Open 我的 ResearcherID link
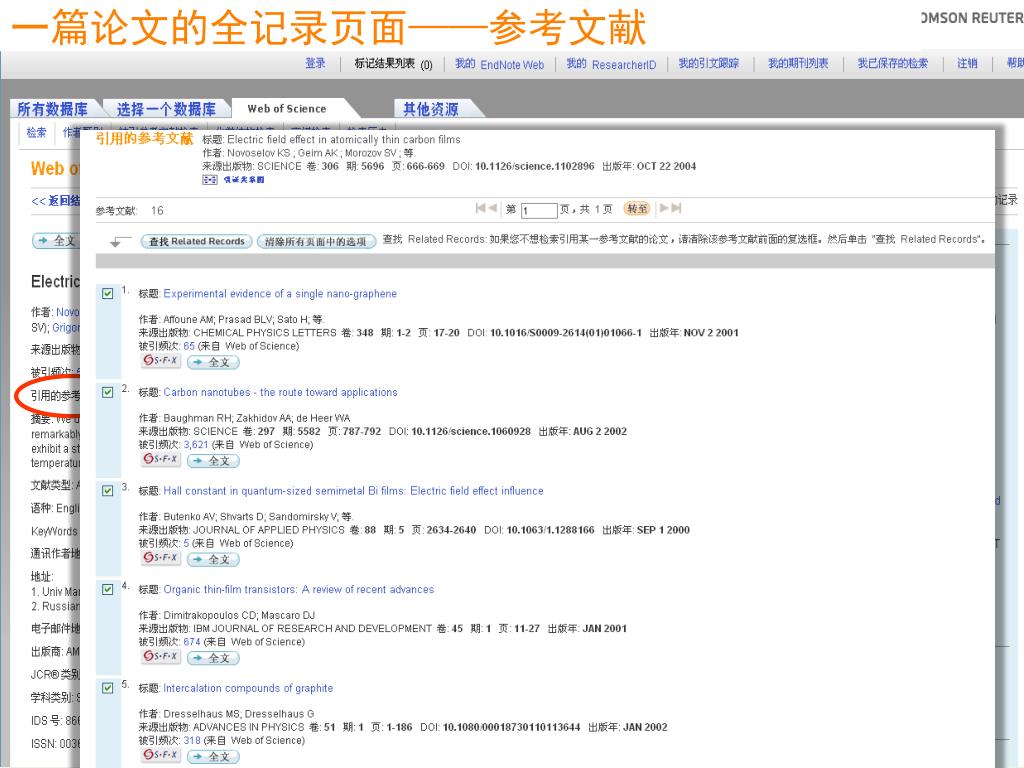 pos(611,64)
